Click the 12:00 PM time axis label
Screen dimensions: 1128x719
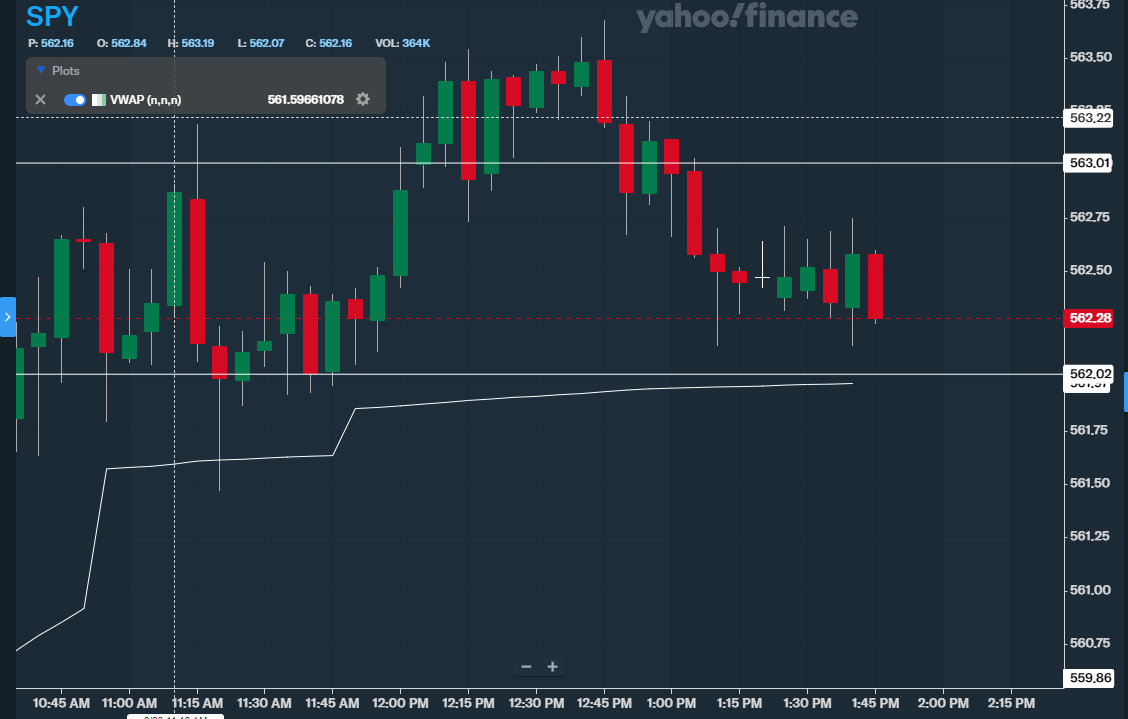[400, 703]
